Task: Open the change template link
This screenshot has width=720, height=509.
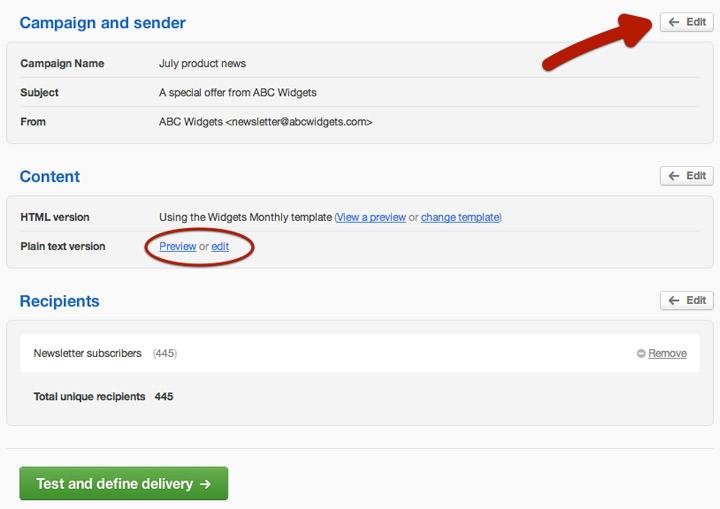Action: click(x=460, y=217)
